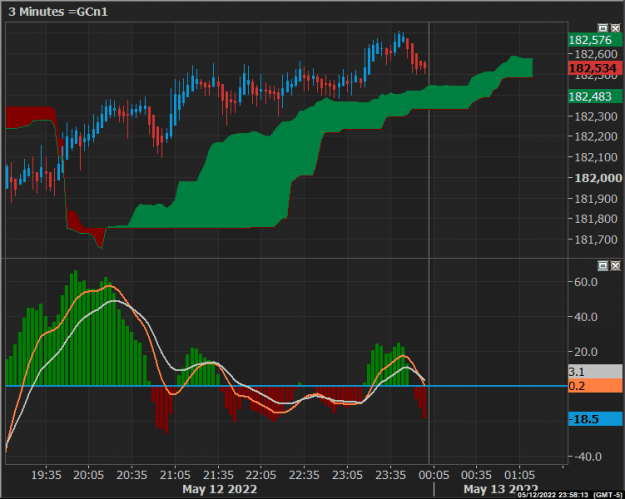Select the green 182,576 price label
625x499 pixels.
coord(595,40)
